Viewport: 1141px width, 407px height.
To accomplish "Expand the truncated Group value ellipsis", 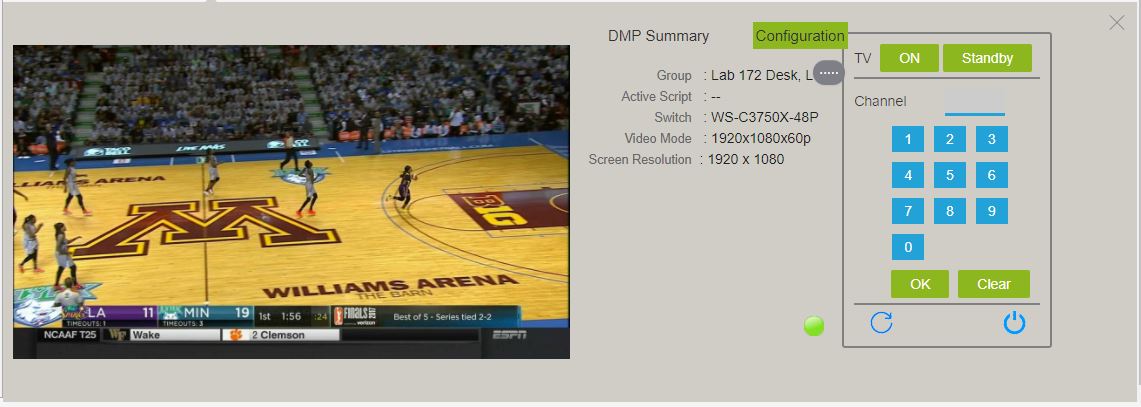I will click(828, 73).
